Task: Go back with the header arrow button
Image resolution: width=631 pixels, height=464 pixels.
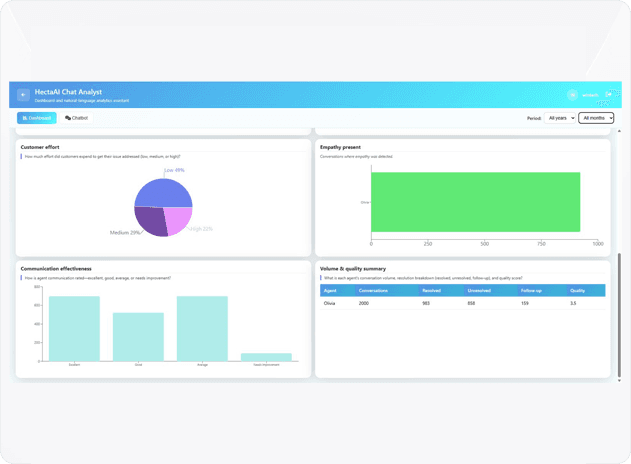Action: [x=23, y=95]
